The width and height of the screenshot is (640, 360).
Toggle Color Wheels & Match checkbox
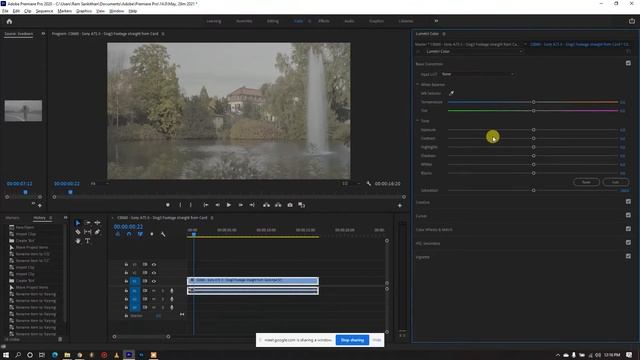[628, 229]
